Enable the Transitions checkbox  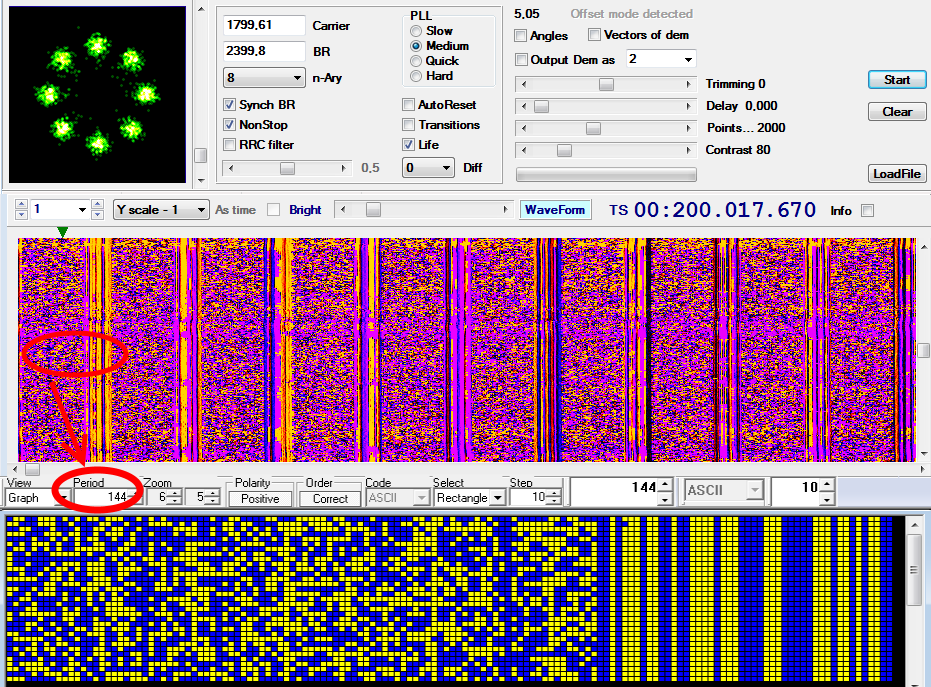408,125
